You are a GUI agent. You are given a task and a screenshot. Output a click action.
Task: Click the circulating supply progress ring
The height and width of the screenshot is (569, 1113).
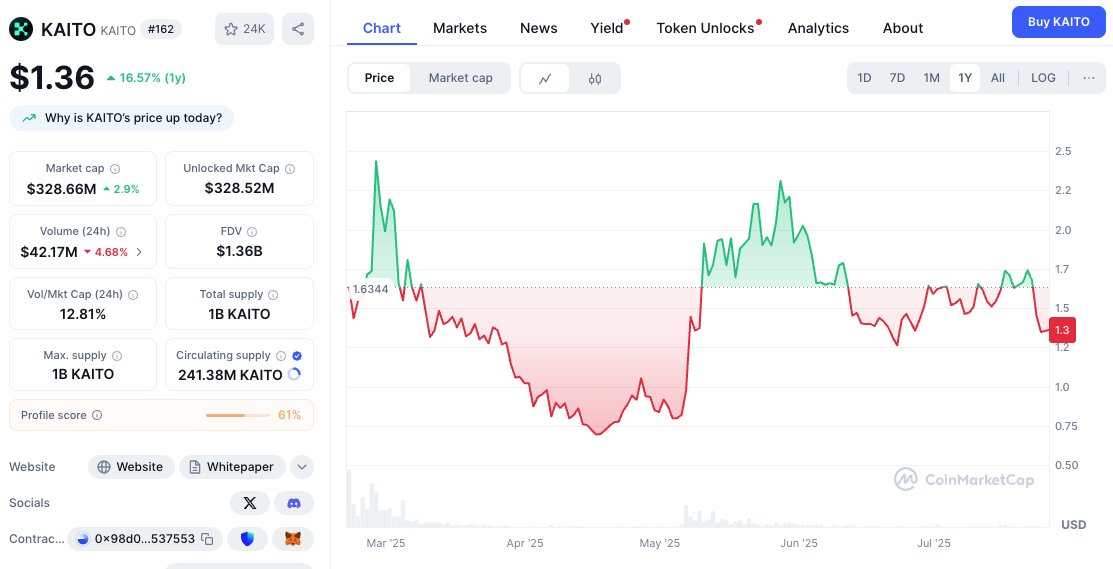294,375
